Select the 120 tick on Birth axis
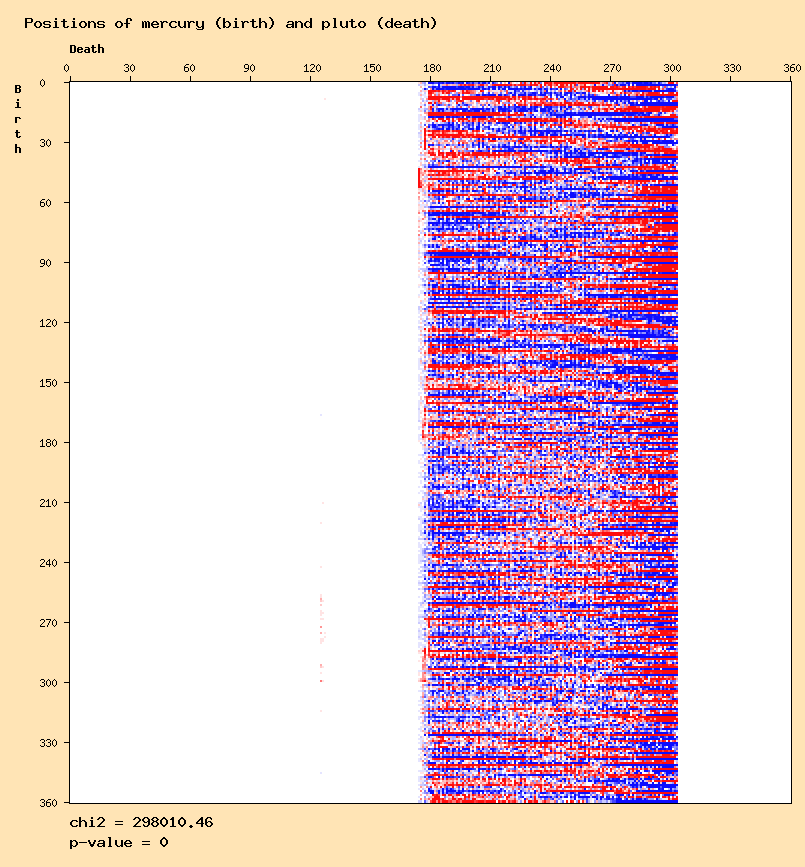 pyautogui.click(x=43, y=323)
